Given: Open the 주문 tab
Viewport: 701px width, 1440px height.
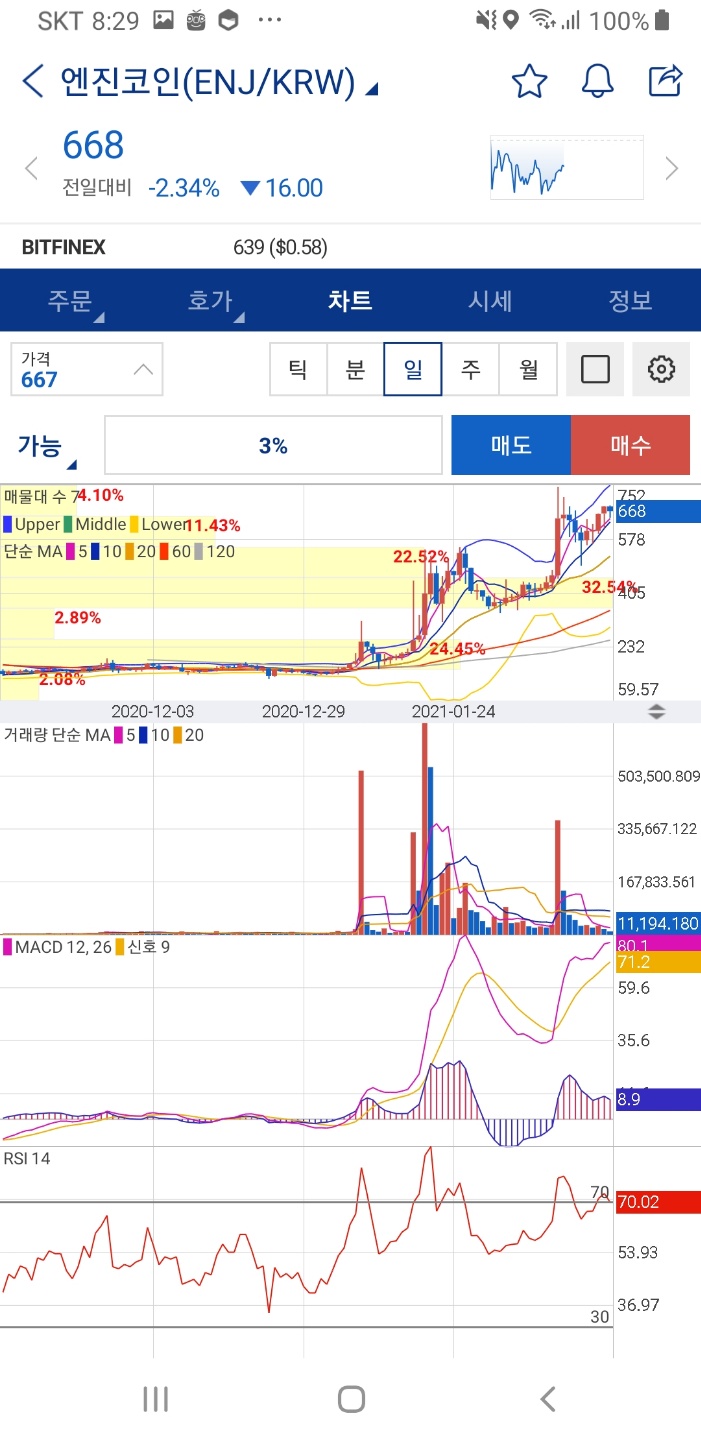Looking at the screenshot, I should pos(70,300).
